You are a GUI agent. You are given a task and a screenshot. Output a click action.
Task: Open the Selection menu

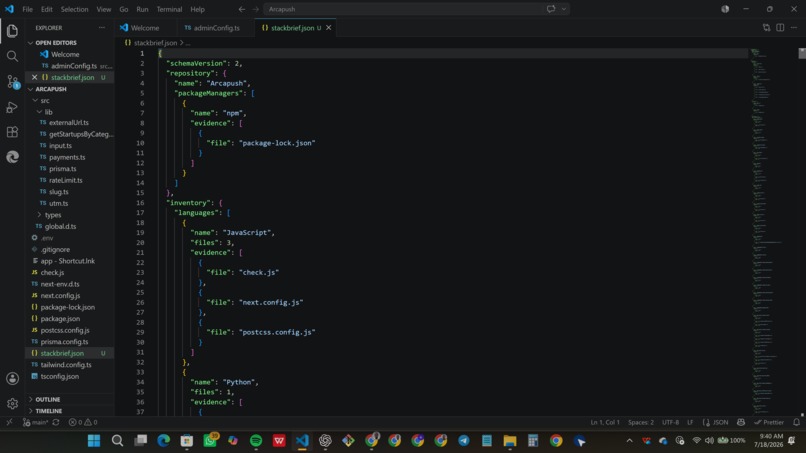(x=74, y=9)
